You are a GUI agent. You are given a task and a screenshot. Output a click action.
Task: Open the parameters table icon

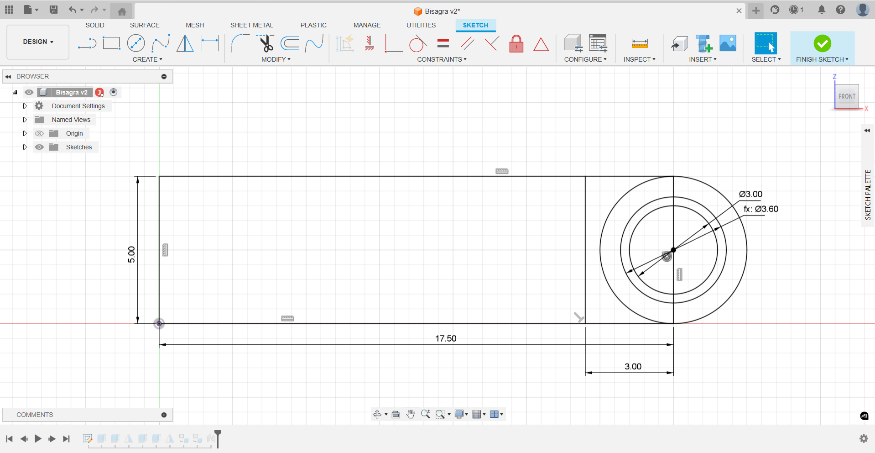[x=598, y=43]
